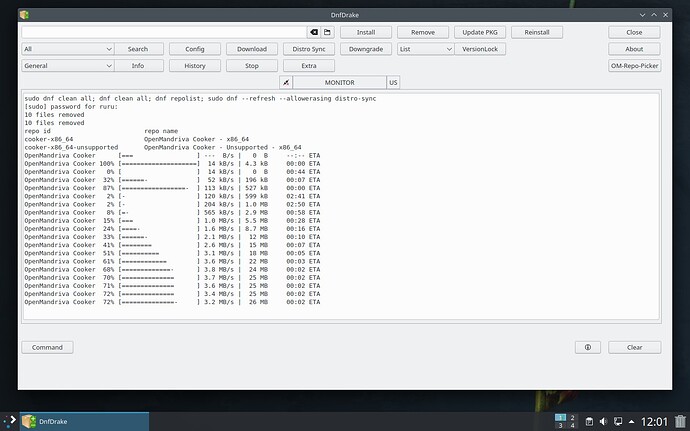690x431 pixels.
Task: Run Distro Sync
Action: 309,49
